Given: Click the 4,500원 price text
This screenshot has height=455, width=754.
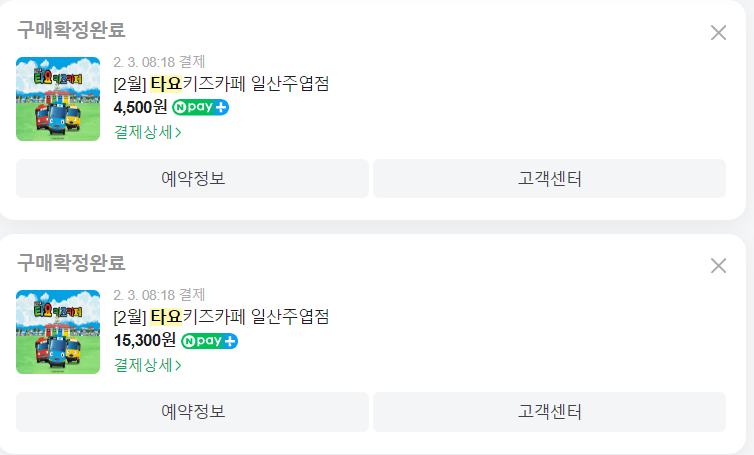Looking at the screenshot, I should [x=140, y=107].
